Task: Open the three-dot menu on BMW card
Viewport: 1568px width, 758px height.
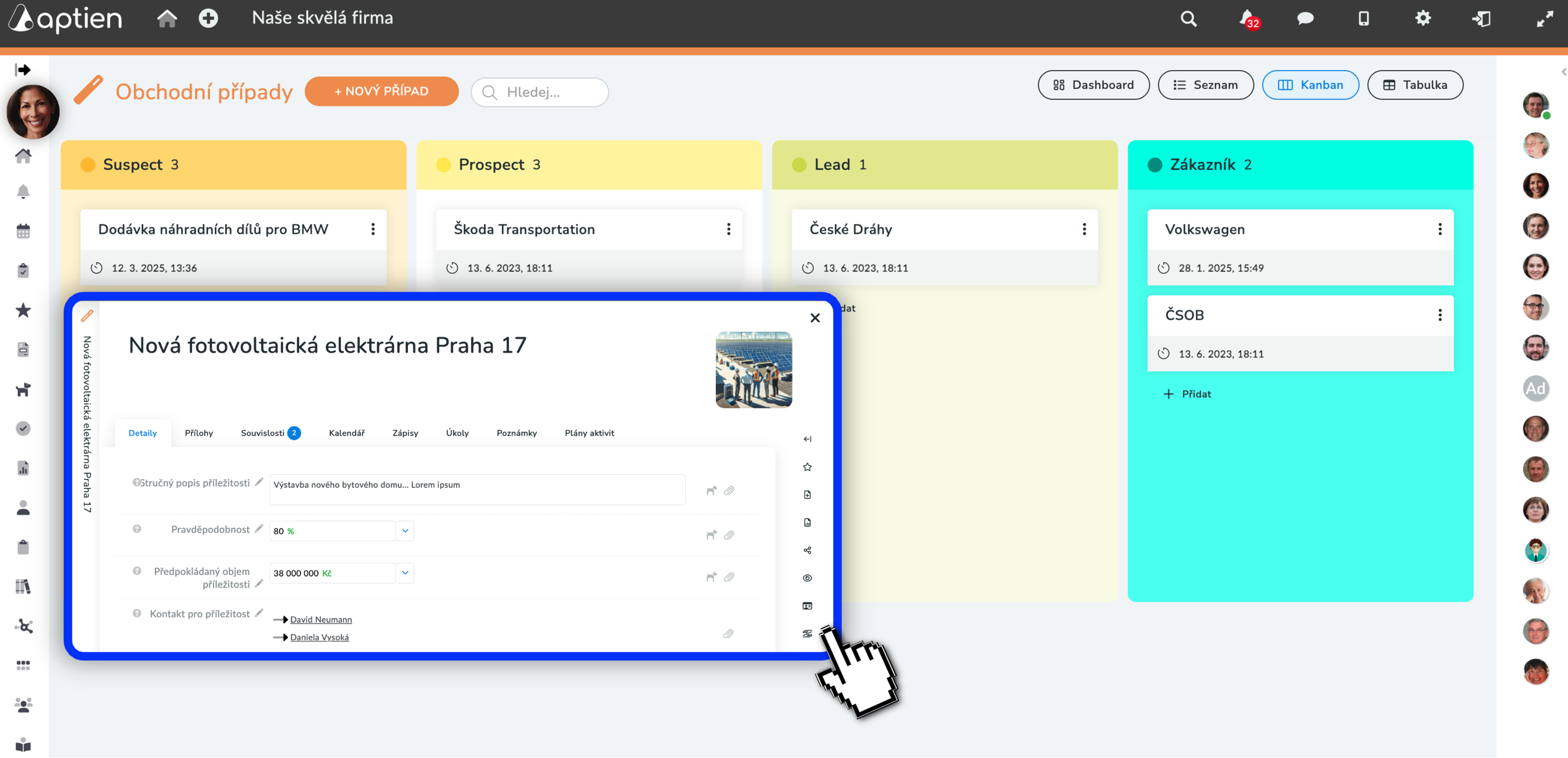Action: coord(372,229)
